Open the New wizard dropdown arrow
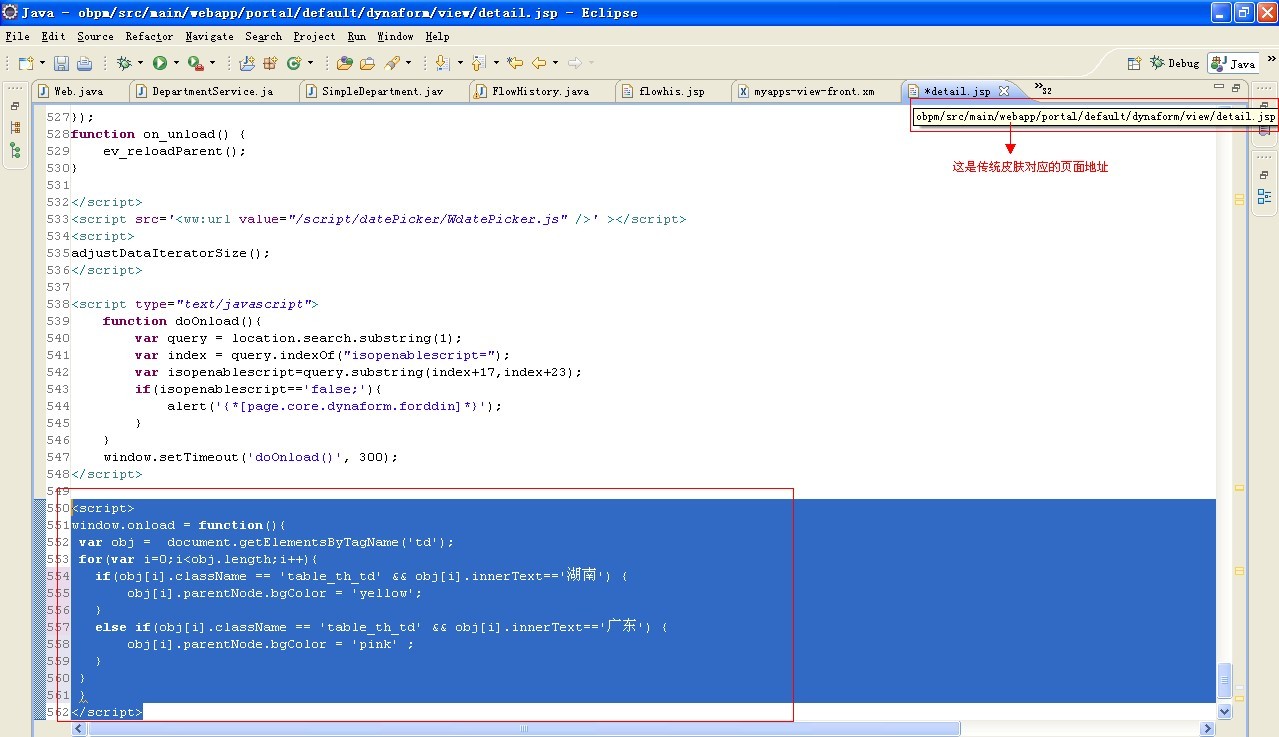 click(41, 63)
